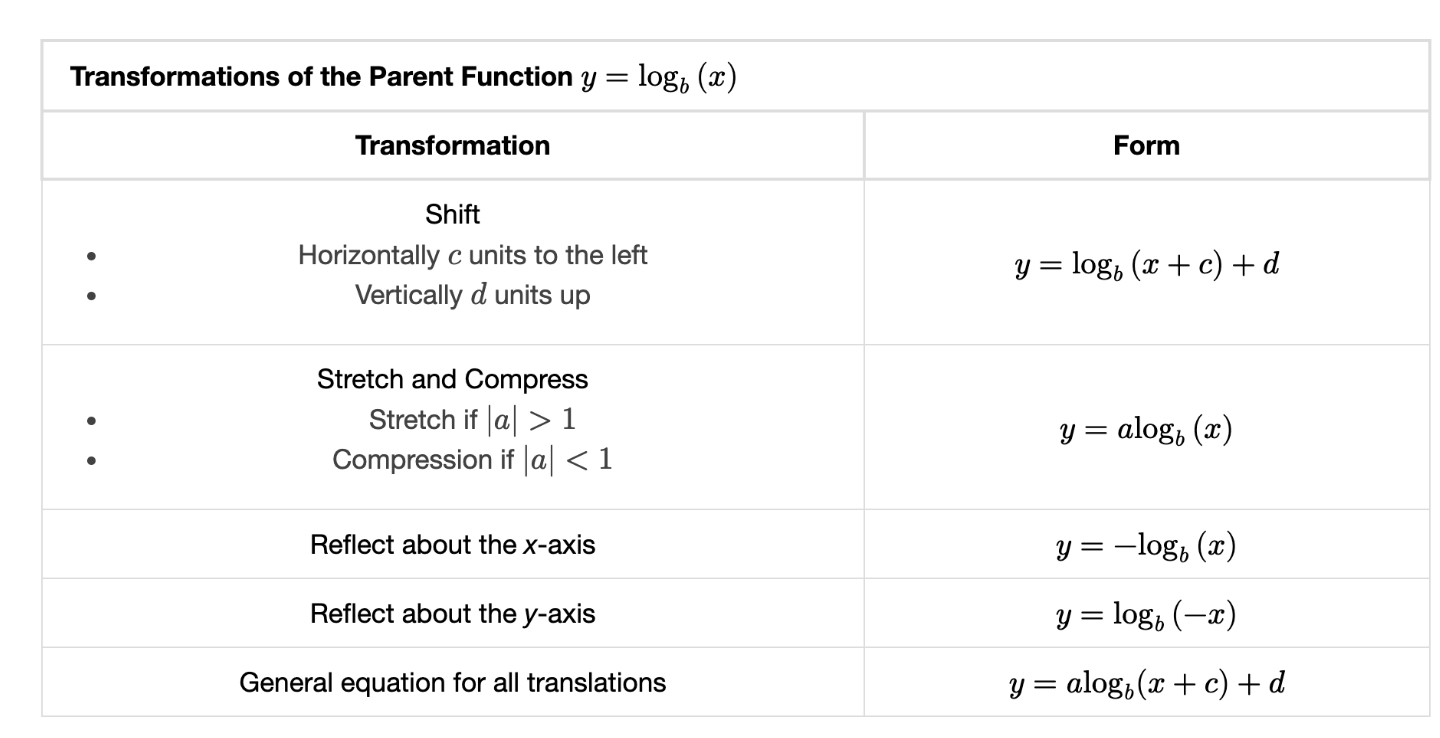Click the stretch formula y = a log_b(x)
This screenshot has height=738, width=1440.
1146,432
